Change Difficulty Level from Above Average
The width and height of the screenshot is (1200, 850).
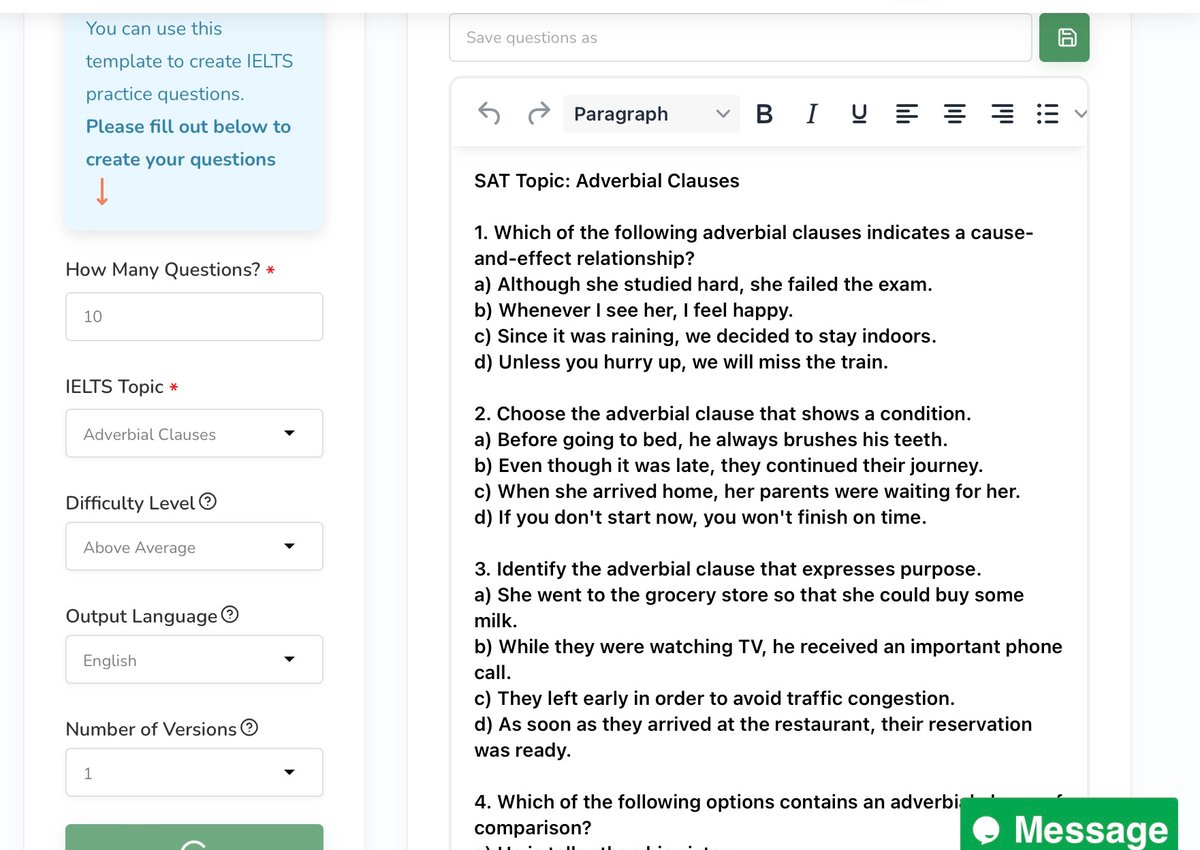click(194, 546)
